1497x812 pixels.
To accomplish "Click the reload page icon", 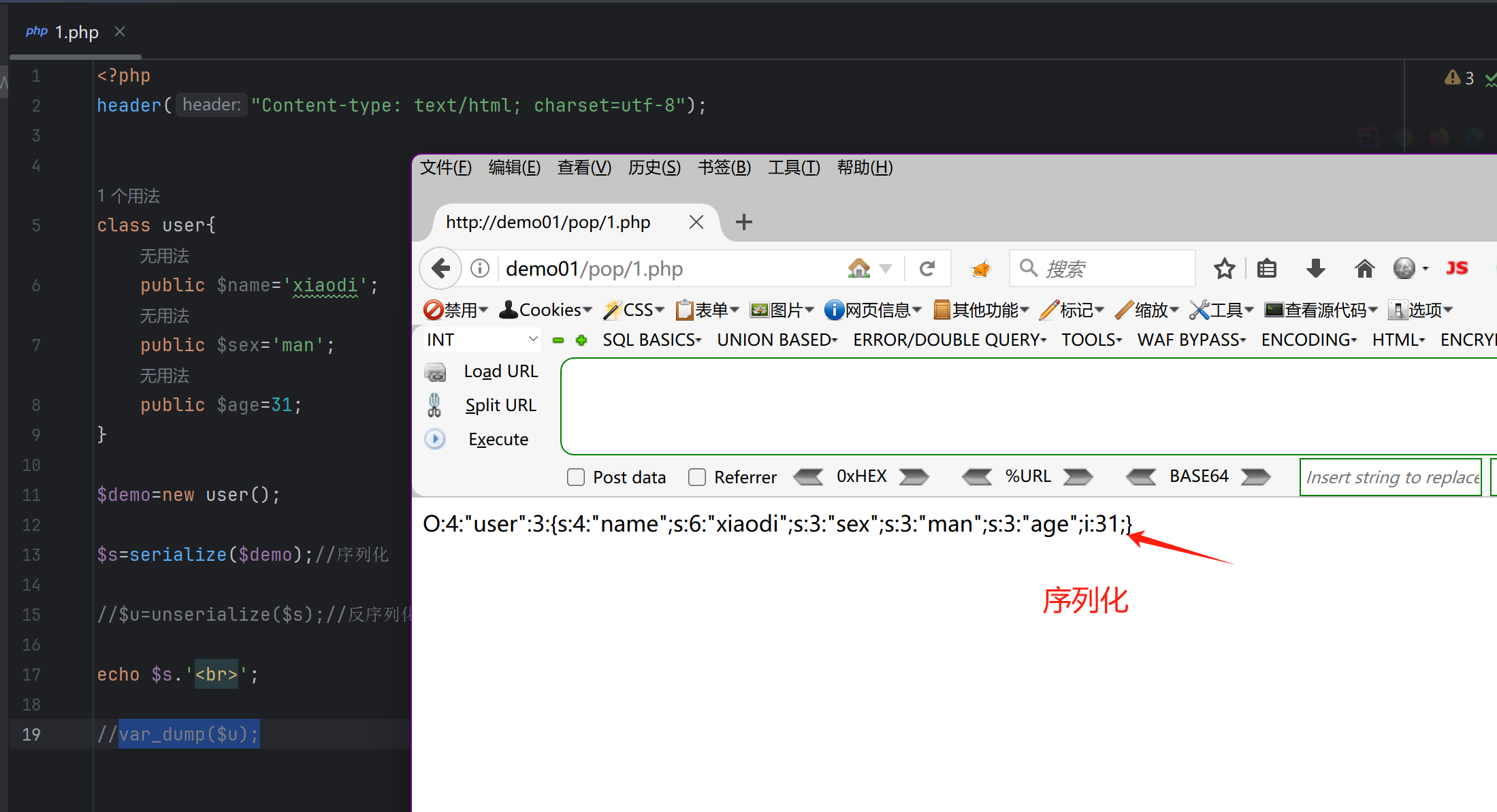I will click(927, 269).
